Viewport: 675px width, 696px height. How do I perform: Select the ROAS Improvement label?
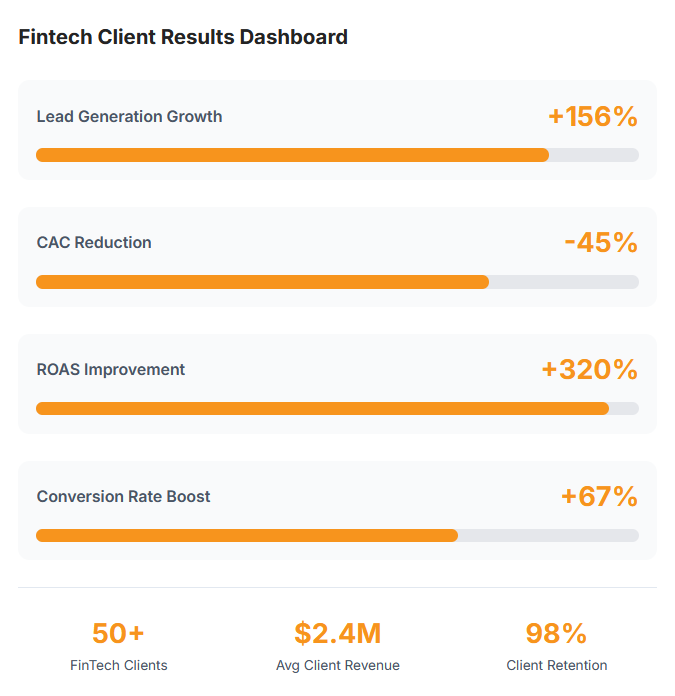111,369
